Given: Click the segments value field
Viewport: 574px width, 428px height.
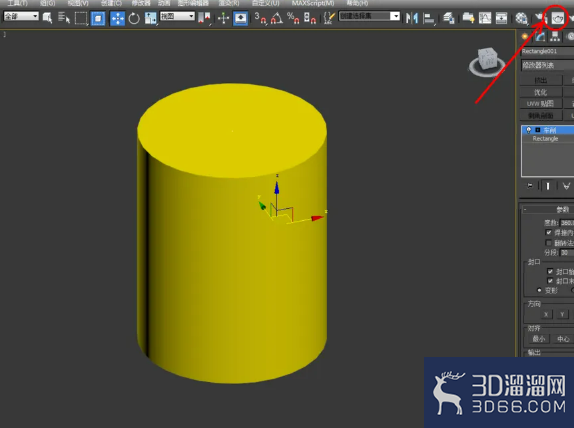Looking at the screenshot, I should (x=567, y=253).
